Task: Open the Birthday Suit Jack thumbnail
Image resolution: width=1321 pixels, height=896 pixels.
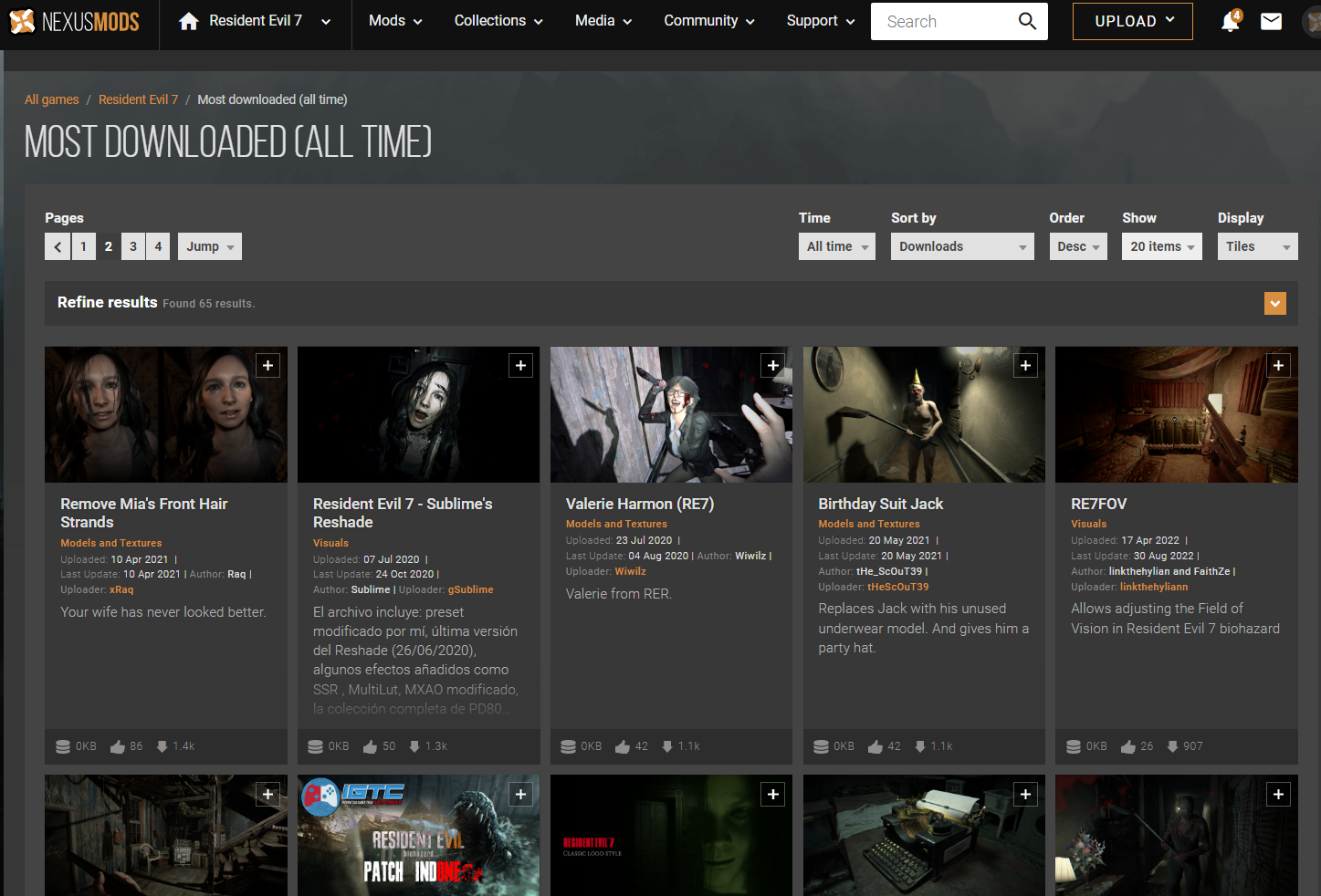Action: point(924,414)
